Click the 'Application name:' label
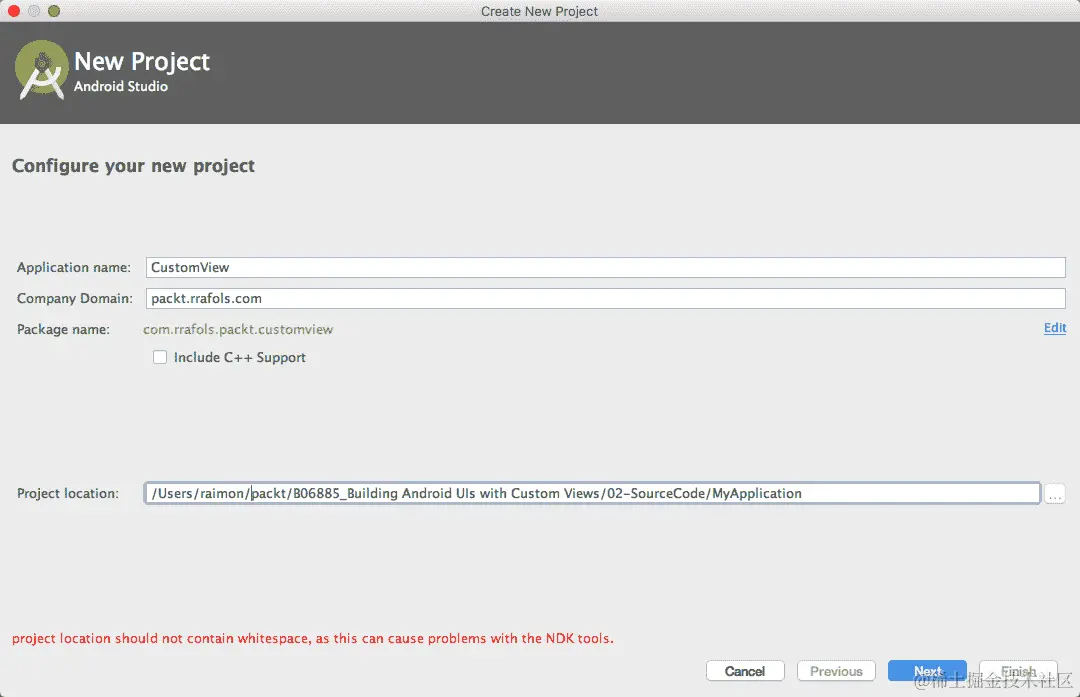The height and width of the screenshot is (697, 1080). (74, 267)
